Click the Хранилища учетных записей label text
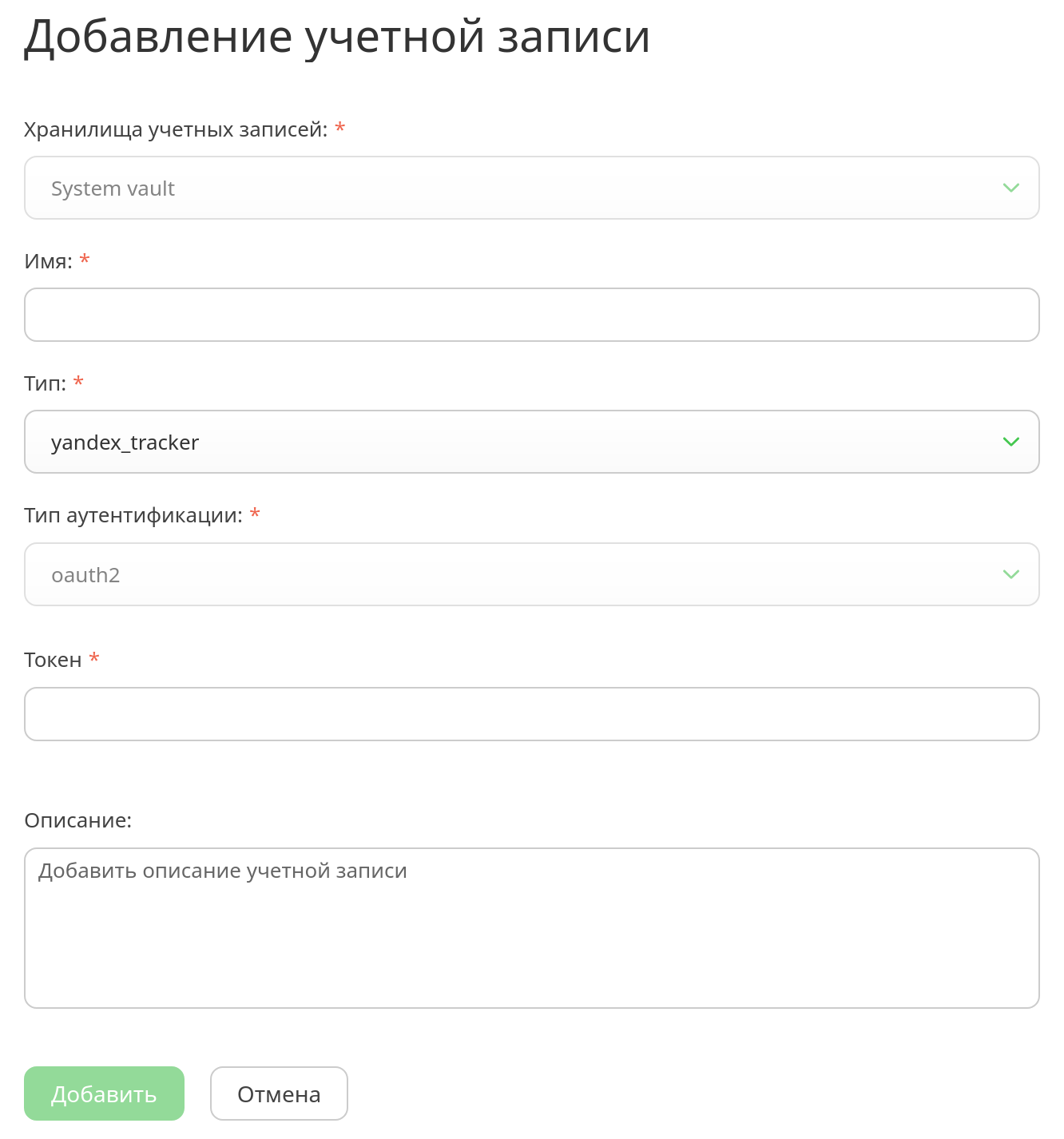Image resolution: width=1064 pixels, height=1139 pixels. [176, 129]
